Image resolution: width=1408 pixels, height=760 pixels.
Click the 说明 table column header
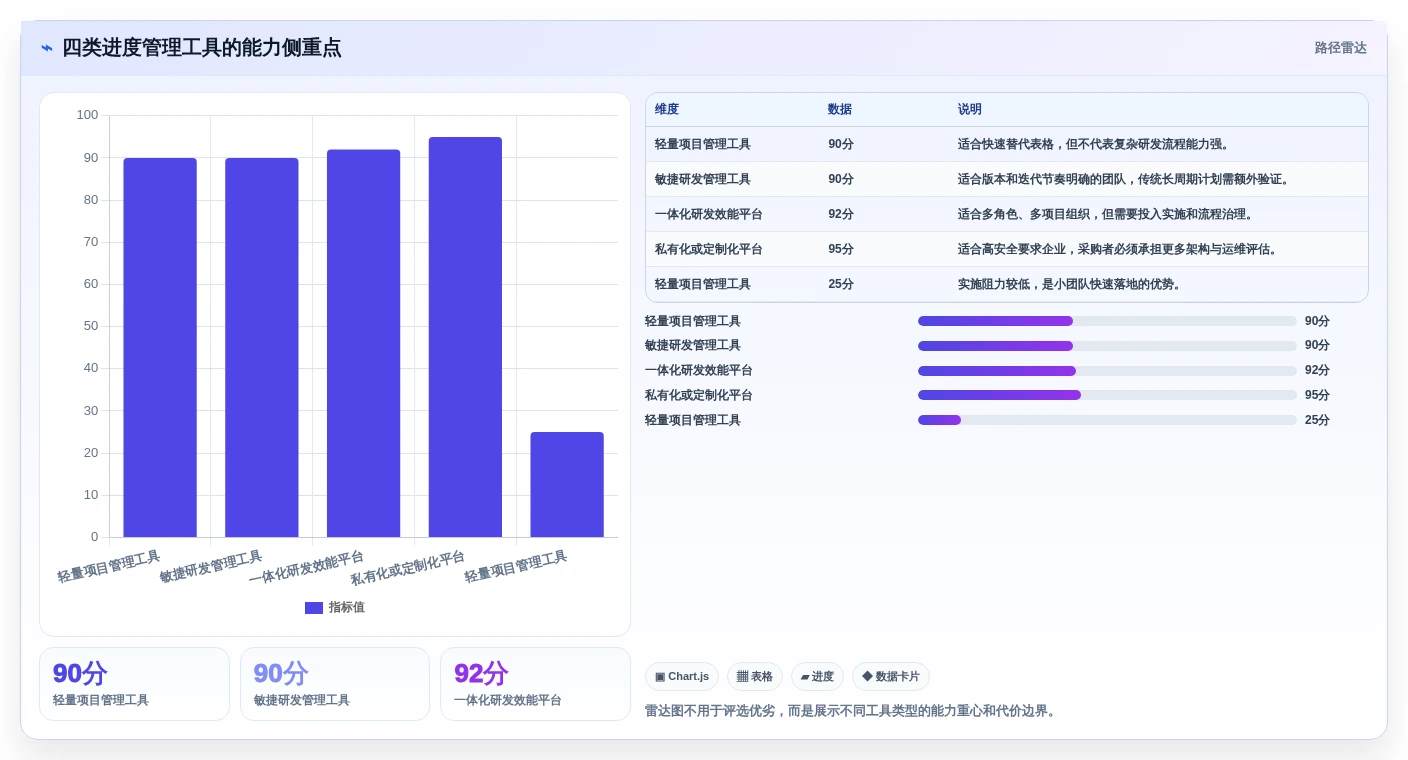[x=970, y=109]
